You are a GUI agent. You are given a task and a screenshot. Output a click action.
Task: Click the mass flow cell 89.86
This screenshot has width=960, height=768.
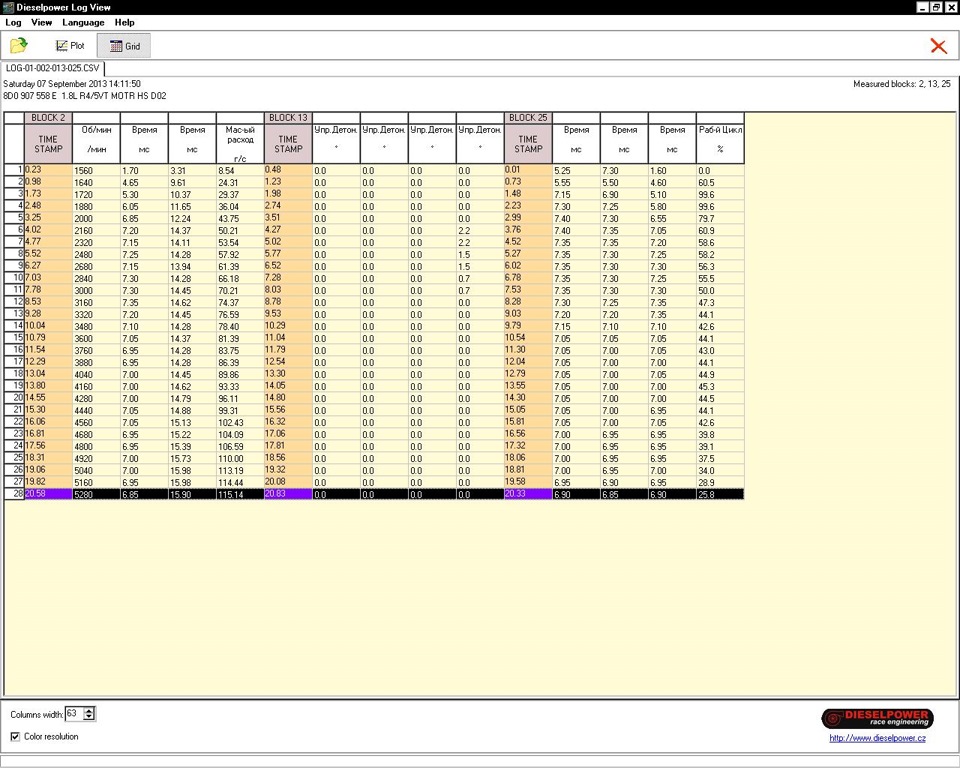point(240,374)
